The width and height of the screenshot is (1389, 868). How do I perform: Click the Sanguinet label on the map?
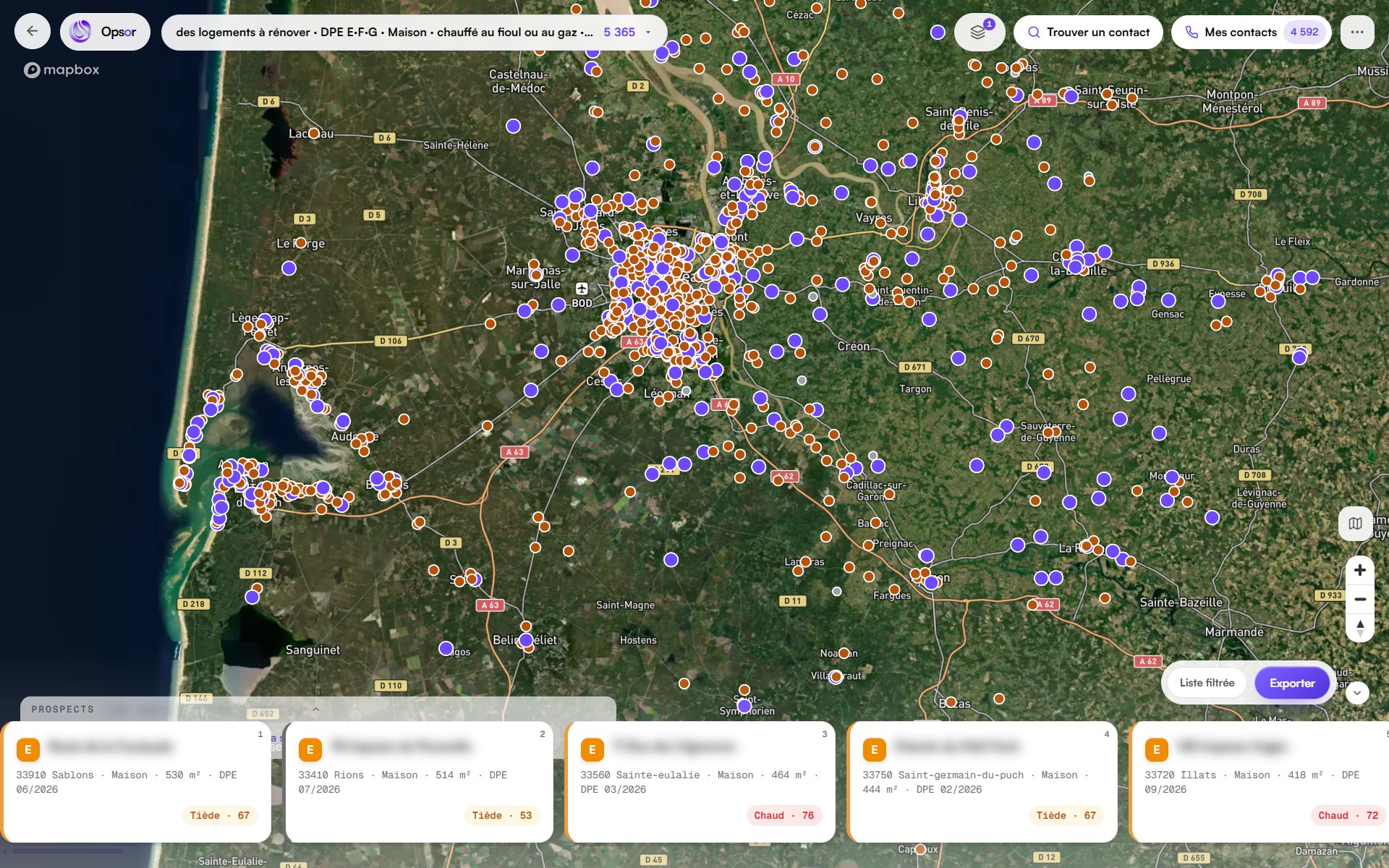pyautogui.click(x=313, y=650)
